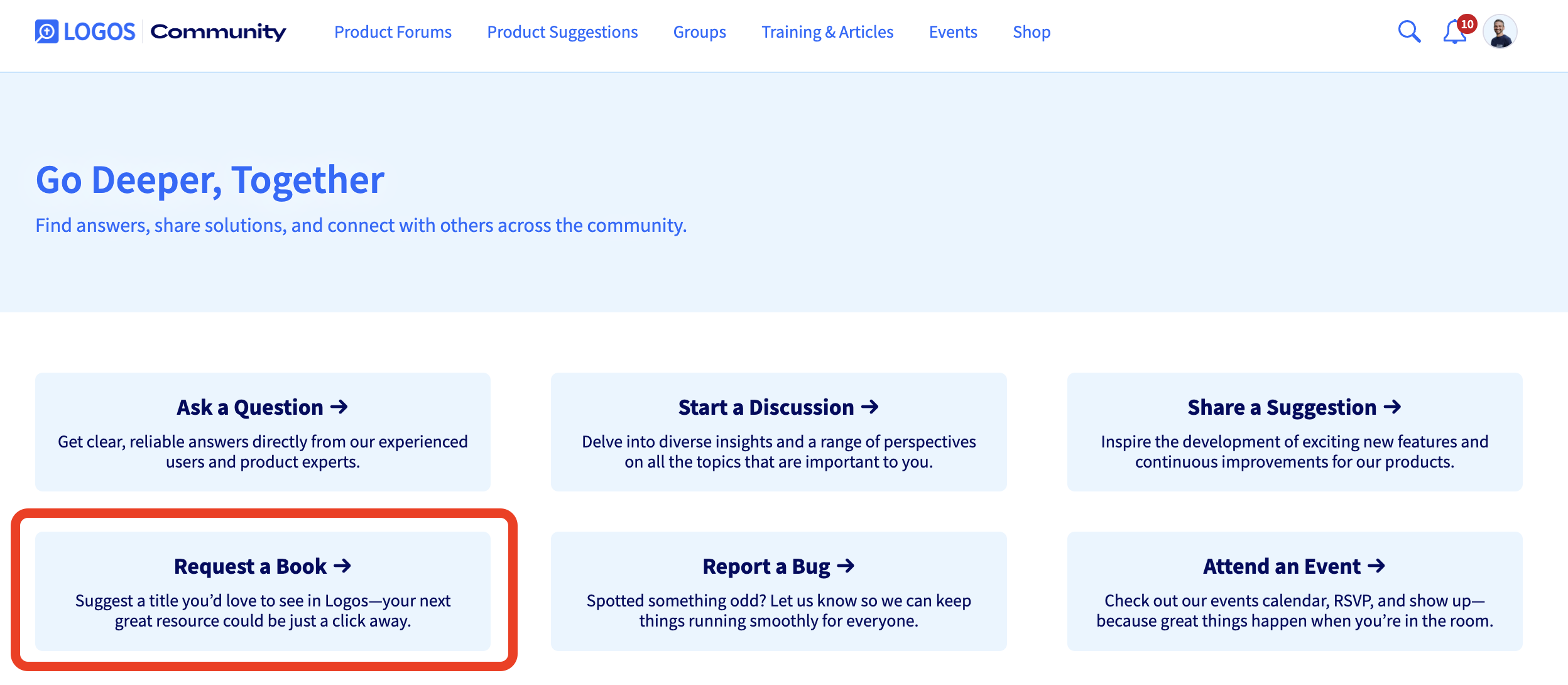This screenshot has width=1568, height=685.
Task: Click arrow beside Attend an Event
Action: [1376, 566]
